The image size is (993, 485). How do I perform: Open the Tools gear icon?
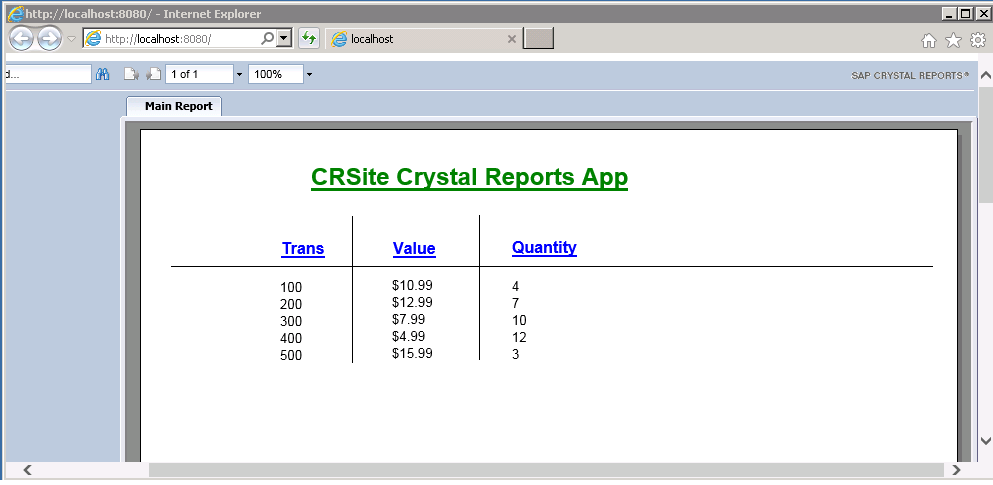point(978,41)
